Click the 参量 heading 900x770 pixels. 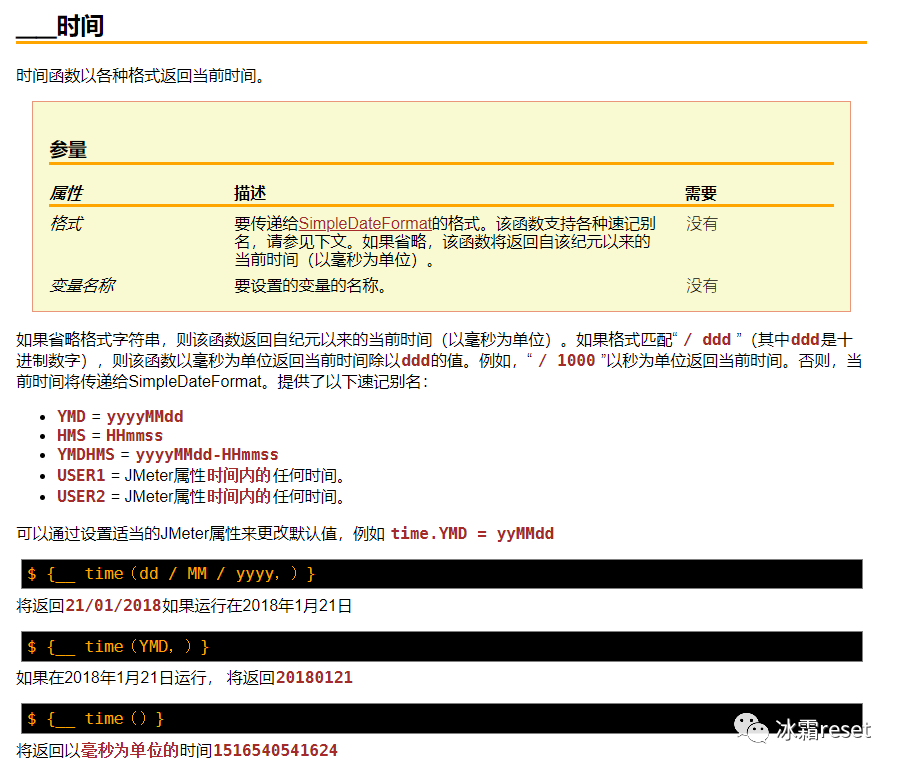point(68,150)
